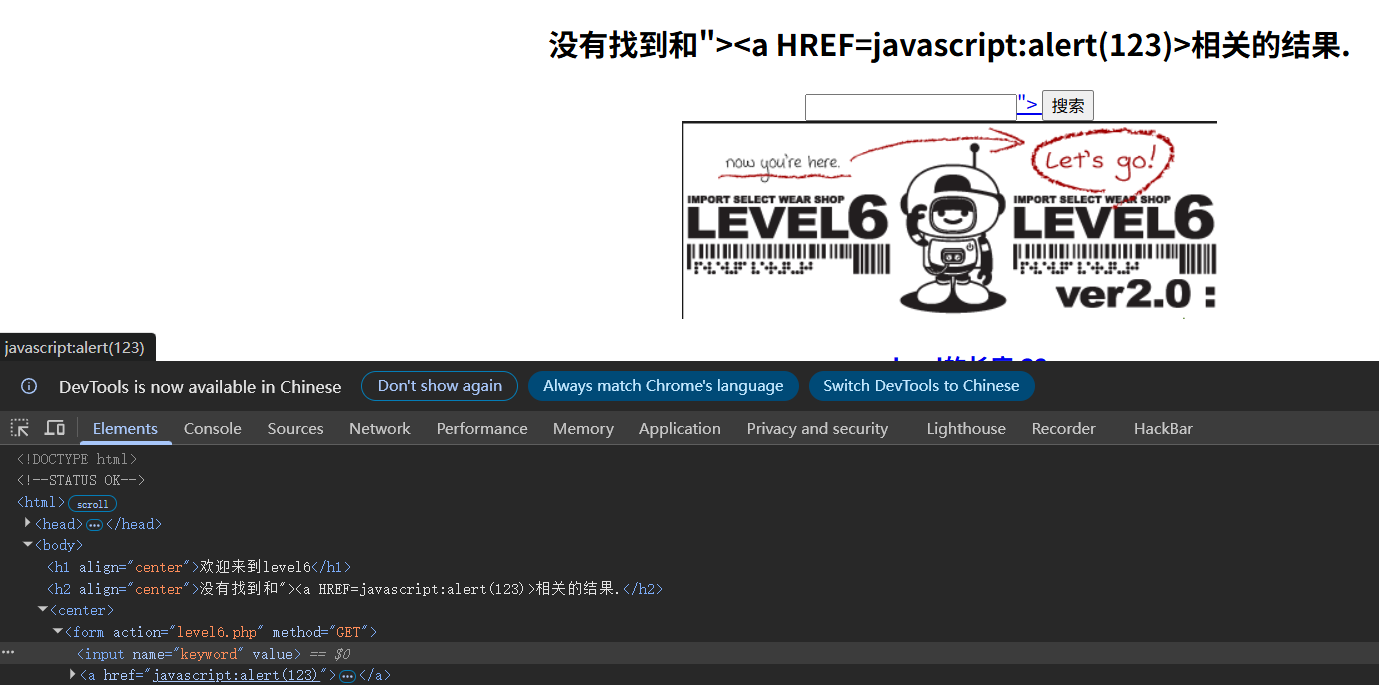Collapse the center element node
The height and width of the screenshot is (685, 1379).
[x=43, y=609]
